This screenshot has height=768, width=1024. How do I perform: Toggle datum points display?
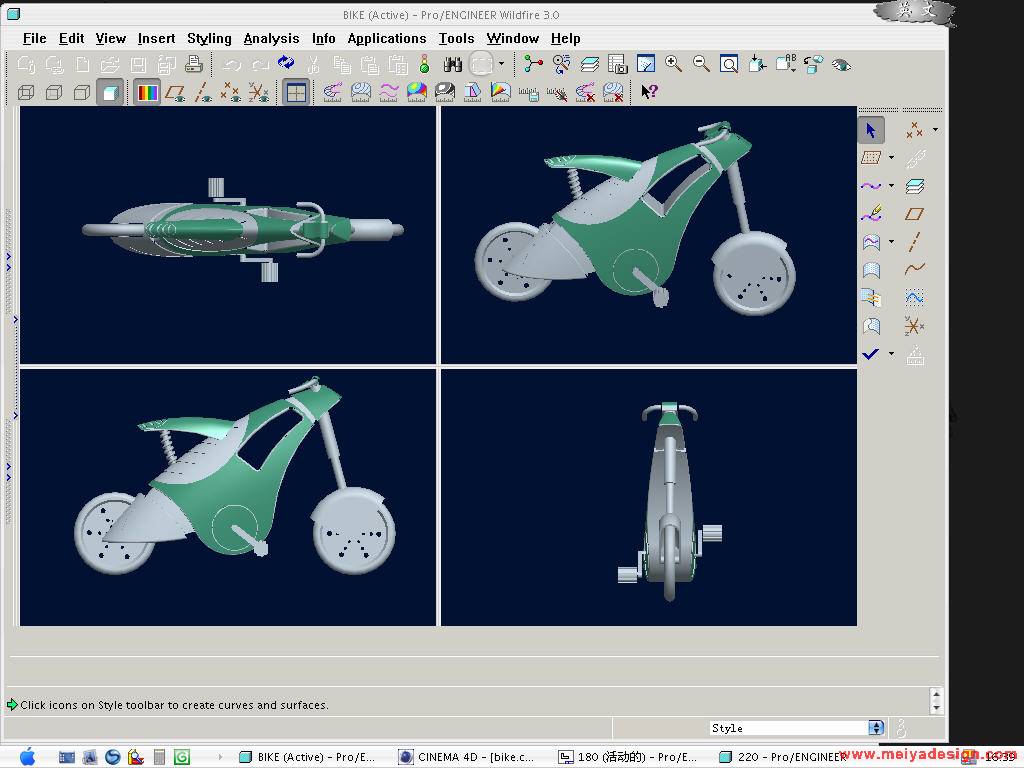click(x=231, y=92)
